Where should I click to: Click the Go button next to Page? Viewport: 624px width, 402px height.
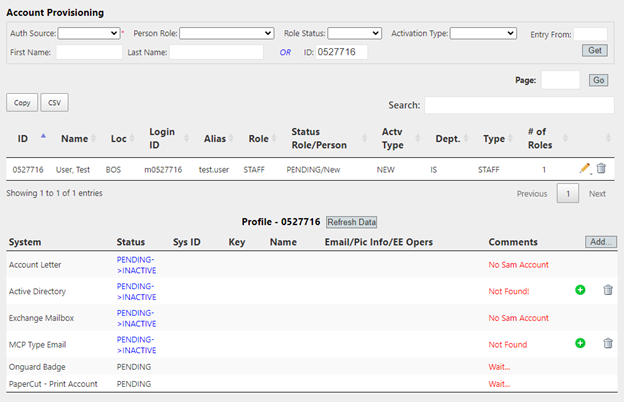[x=598, y=80]
